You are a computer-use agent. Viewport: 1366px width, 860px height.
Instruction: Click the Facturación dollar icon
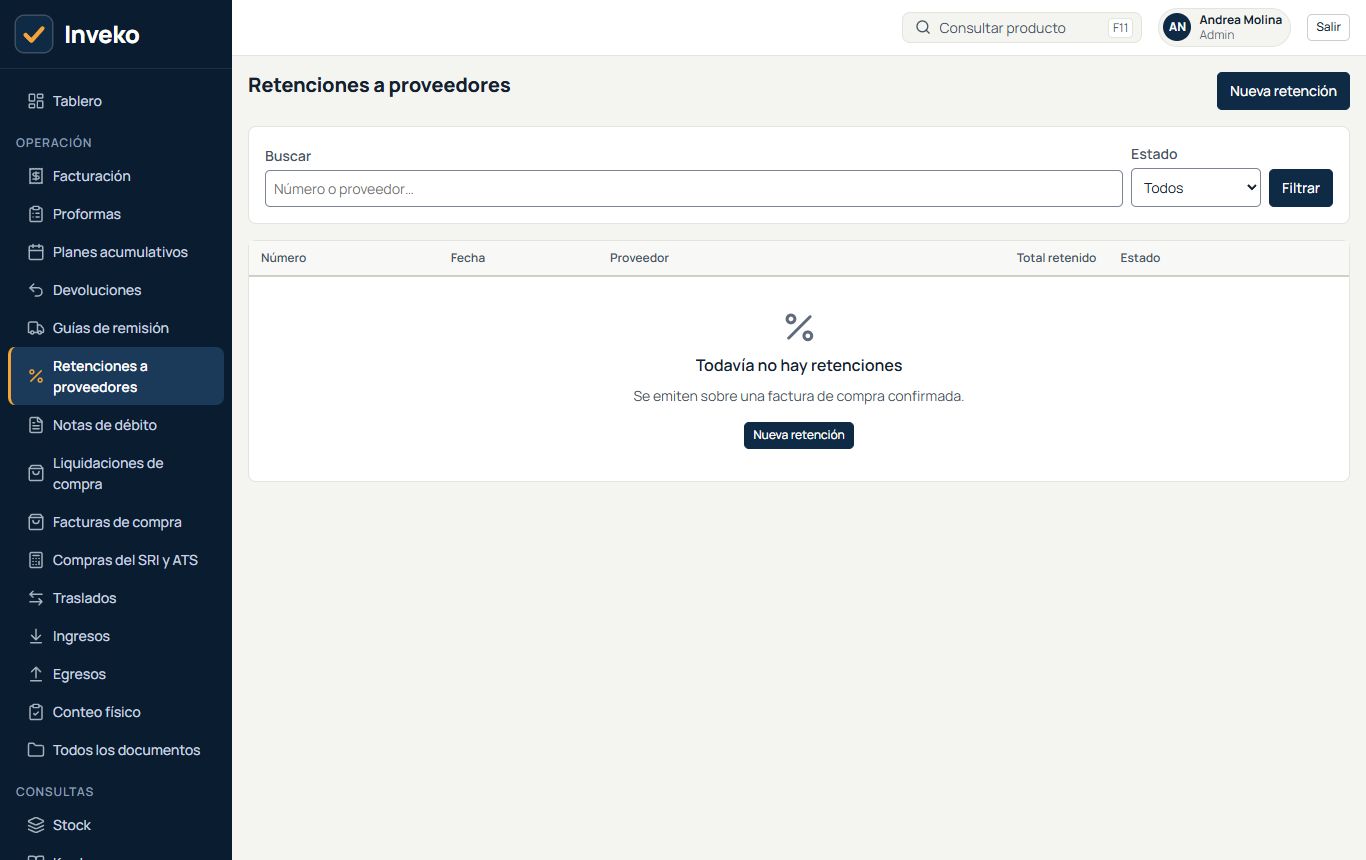[x=36, y=176]
